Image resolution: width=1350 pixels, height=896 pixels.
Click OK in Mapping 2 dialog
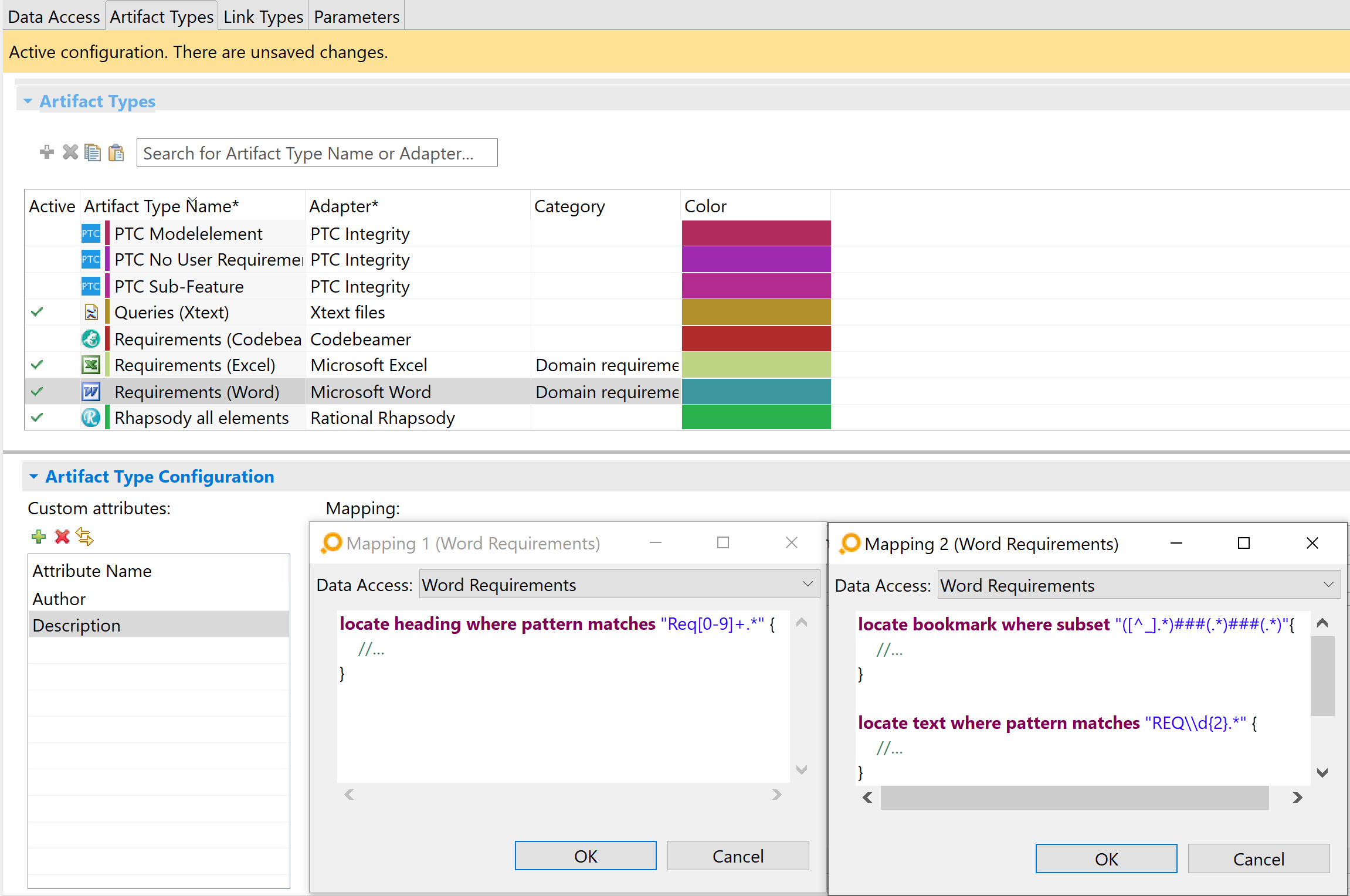[1106, 859]
